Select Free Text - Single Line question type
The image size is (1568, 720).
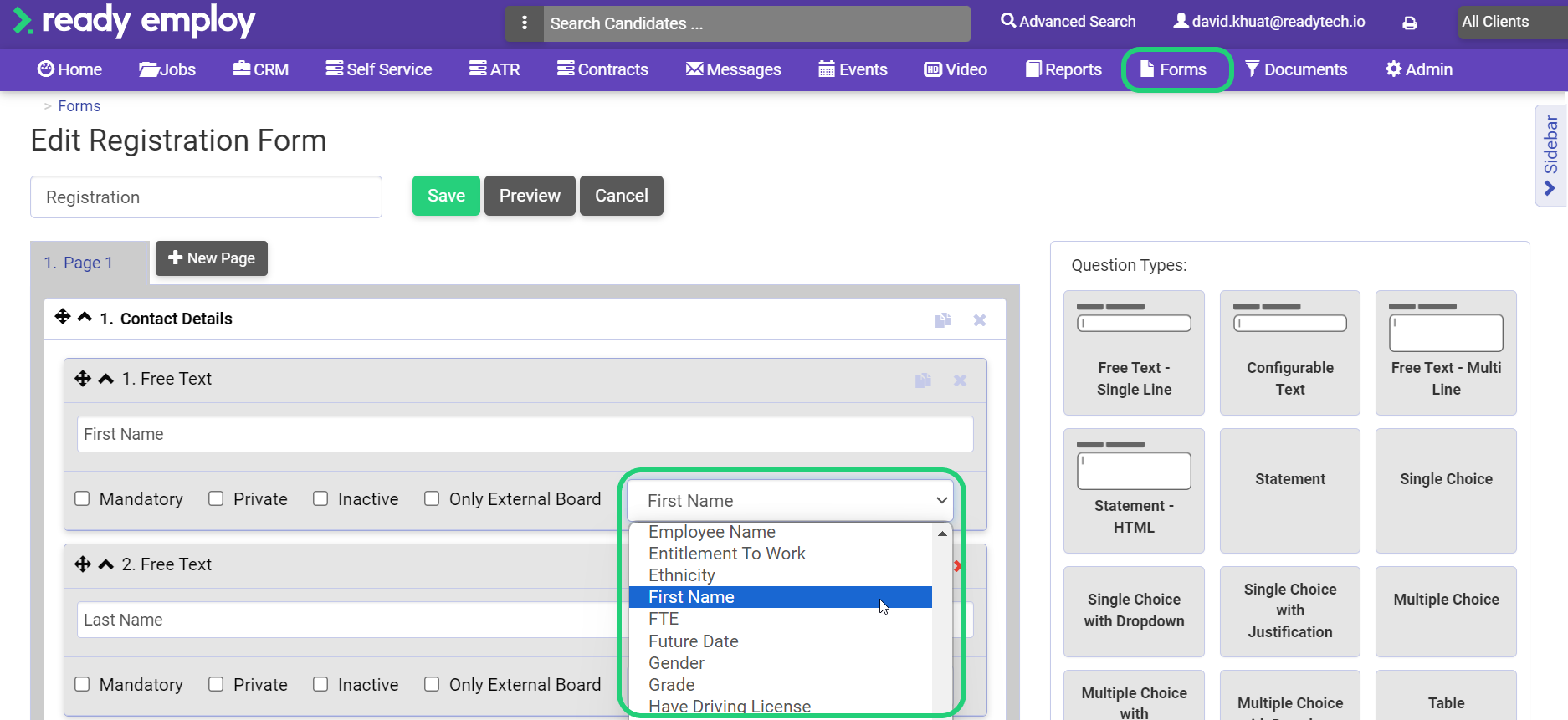tap(1134, 353)
